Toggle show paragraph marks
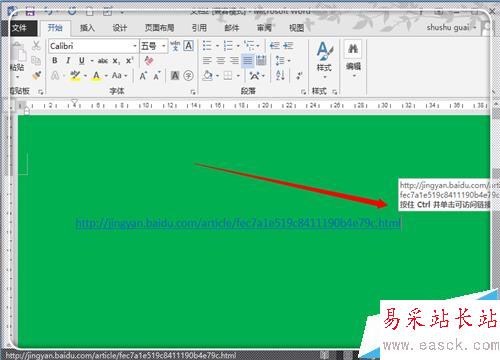 point(299,76)
